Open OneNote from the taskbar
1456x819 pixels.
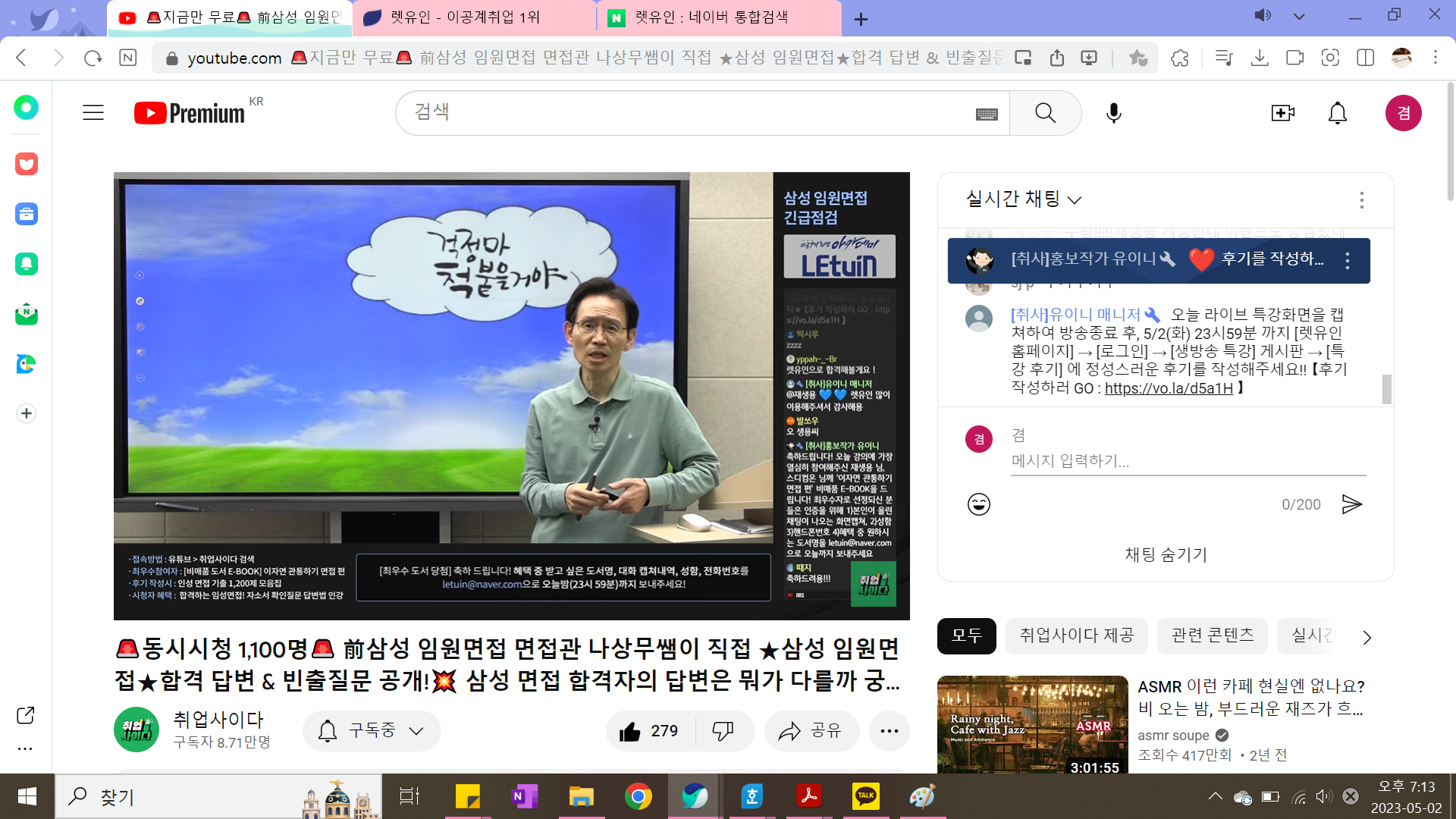524,796
